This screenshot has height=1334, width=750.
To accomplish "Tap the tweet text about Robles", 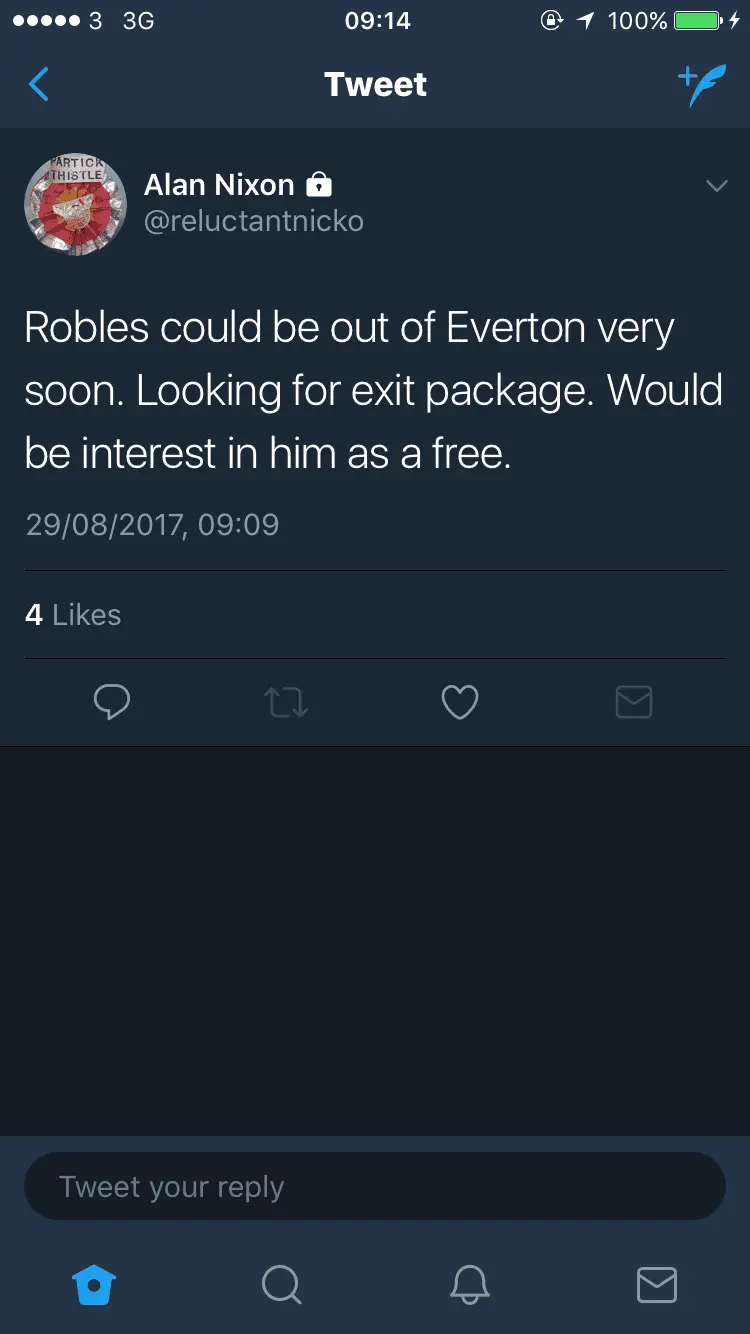I will pyautogui.click(x=373, y=390).
